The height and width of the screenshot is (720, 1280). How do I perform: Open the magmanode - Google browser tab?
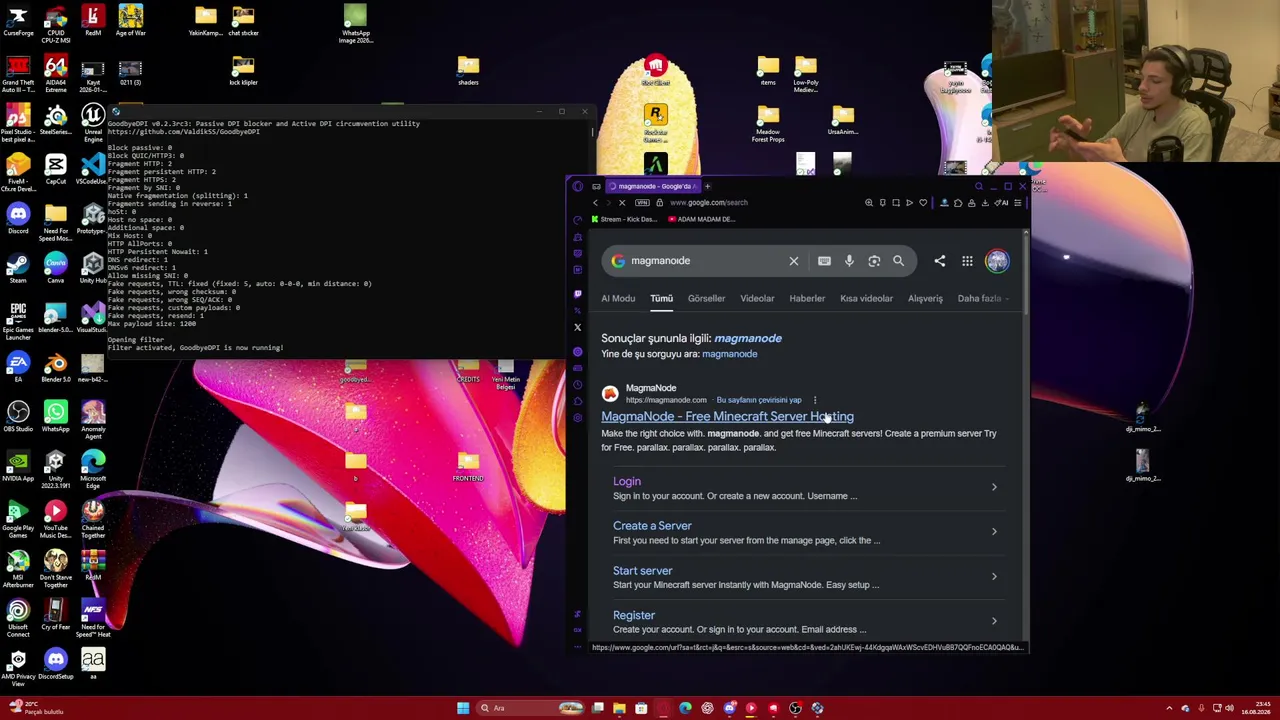coord(652,186)
